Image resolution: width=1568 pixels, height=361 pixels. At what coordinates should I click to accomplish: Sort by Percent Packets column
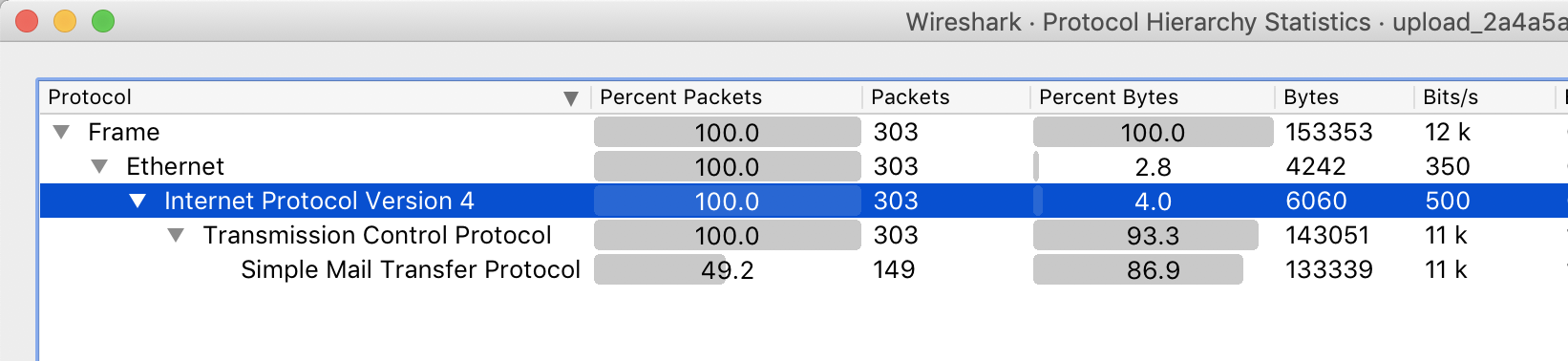click(x=681, y=97)
